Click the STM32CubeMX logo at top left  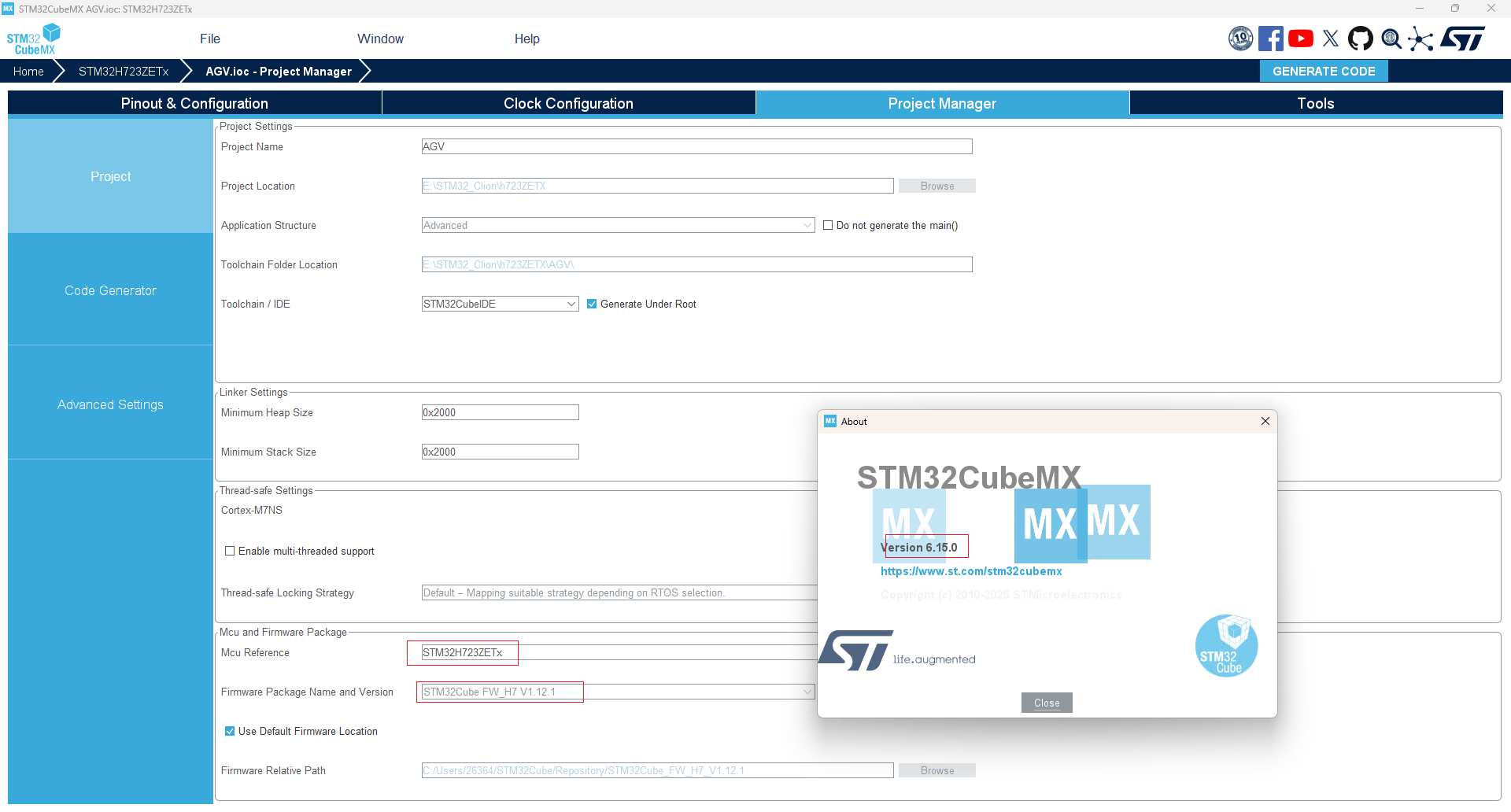click(x=33, y=38)
